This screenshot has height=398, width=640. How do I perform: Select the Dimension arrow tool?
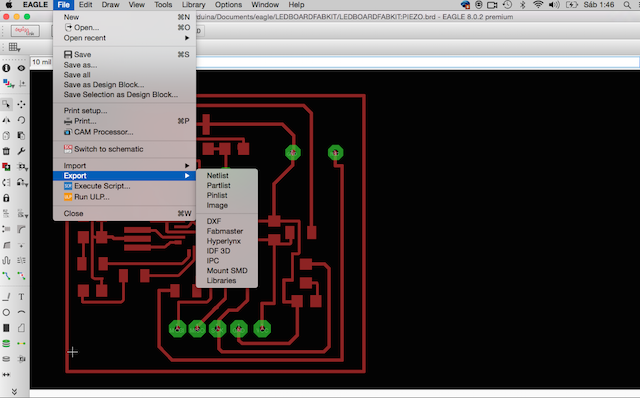(6, 375)
